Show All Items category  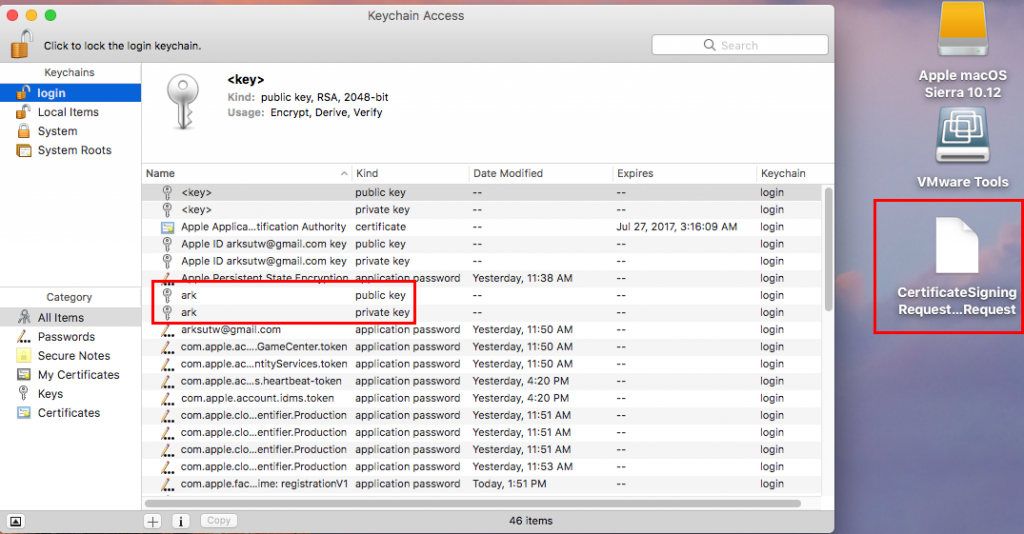point(71,317)
